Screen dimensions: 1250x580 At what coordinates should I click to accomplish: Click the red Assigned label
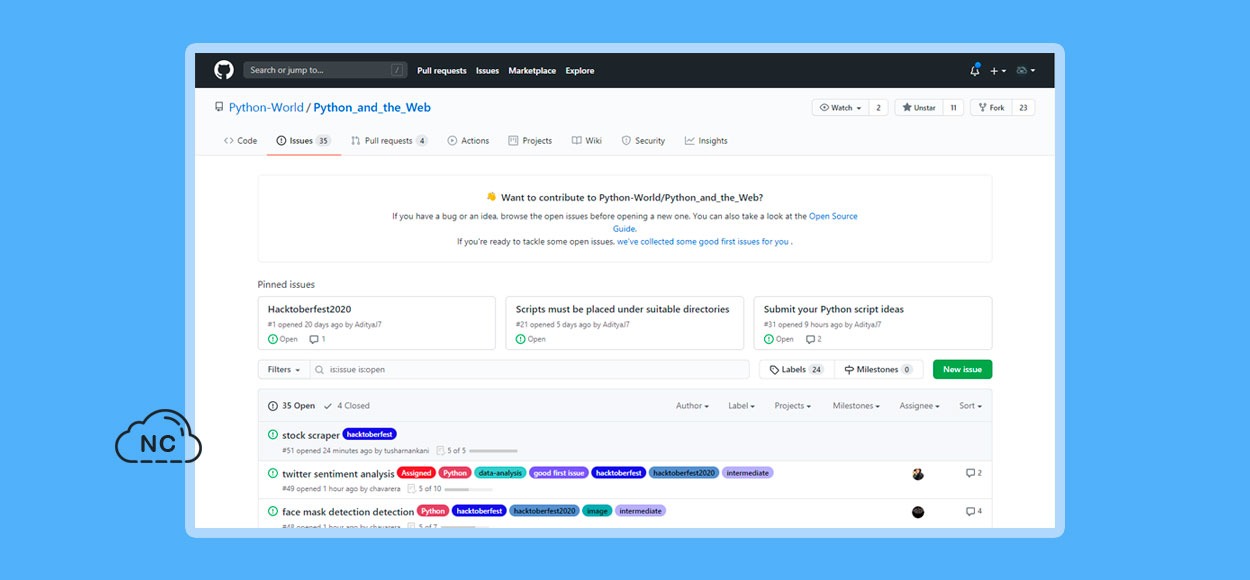416,473
